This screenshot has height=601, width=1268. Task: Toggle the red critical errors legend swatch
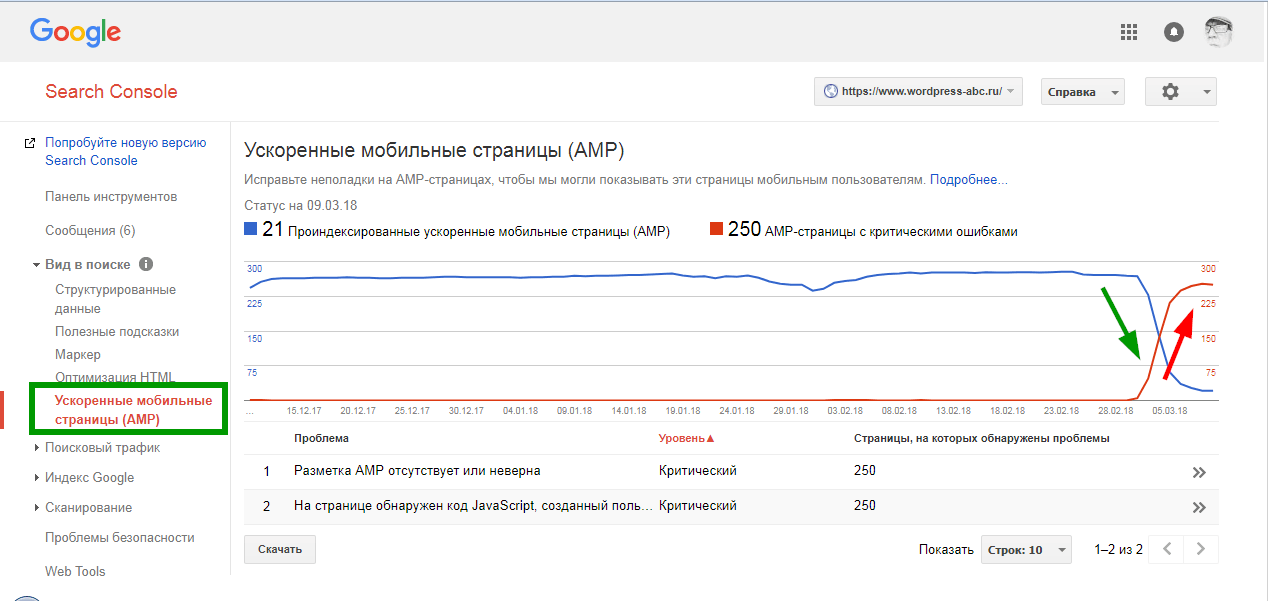click(715, 229)
